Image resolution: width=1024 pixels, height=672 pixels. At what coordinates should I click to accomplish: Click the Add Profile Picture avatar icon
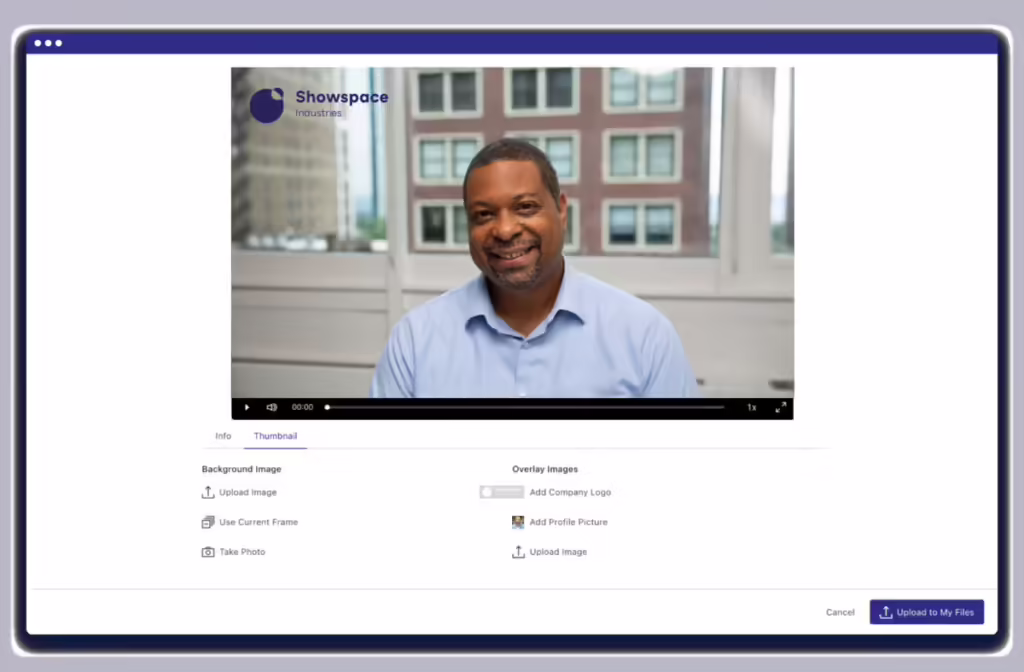518,522
